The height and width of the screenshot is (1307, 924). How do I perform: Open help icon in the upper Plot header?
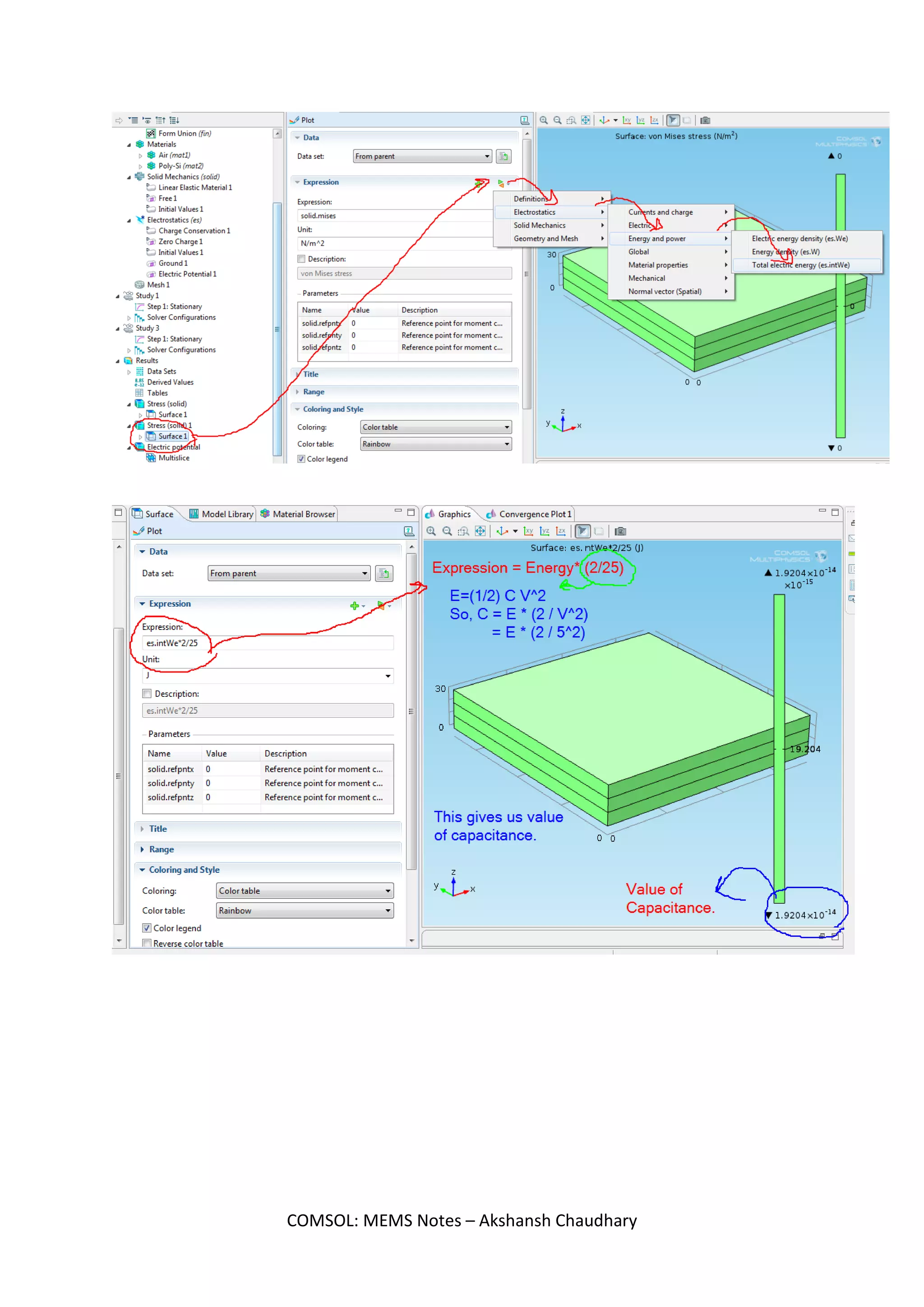coord(525,120)
